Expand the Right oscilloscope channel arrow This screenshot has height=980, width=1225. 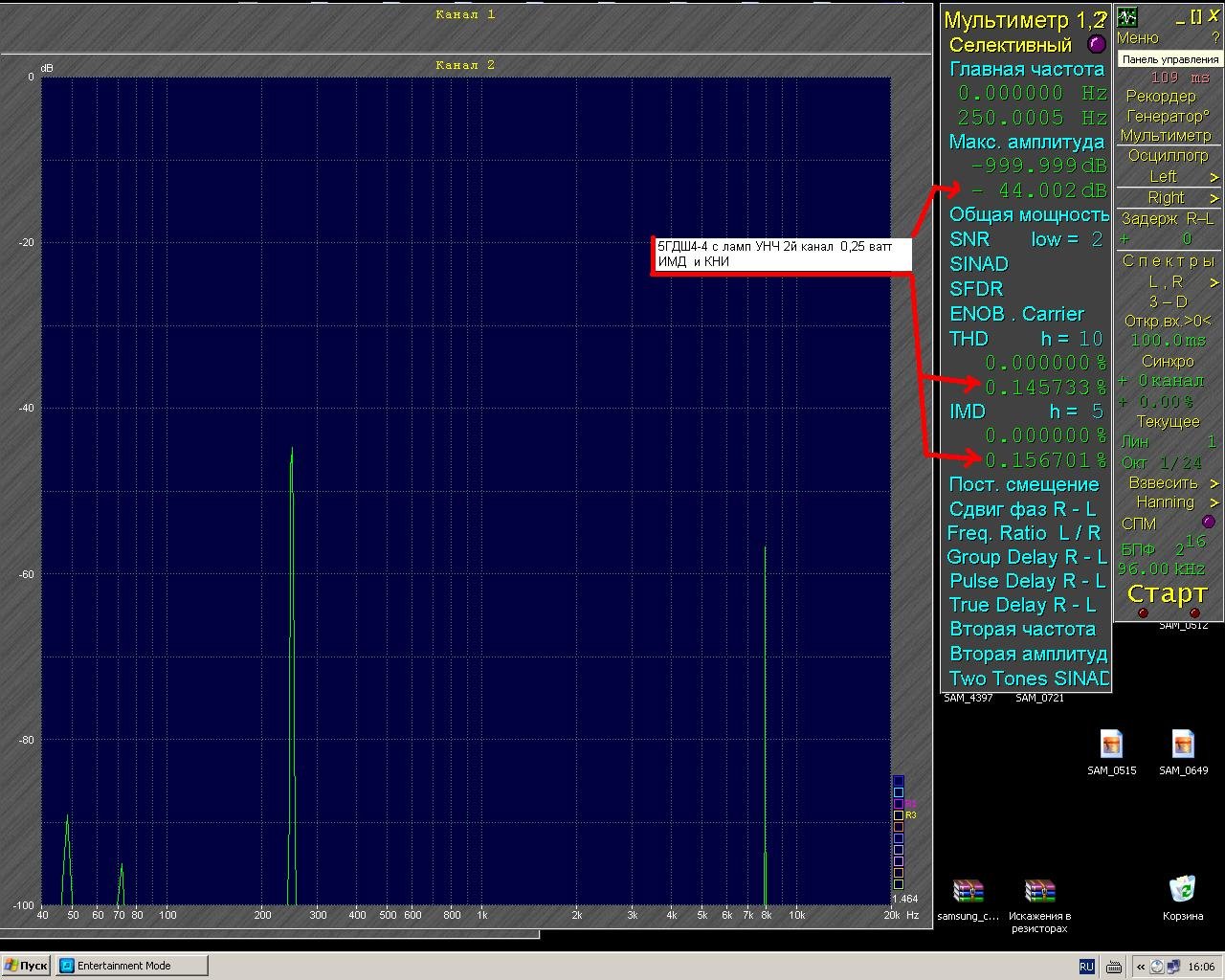[x=1214, y=198]
